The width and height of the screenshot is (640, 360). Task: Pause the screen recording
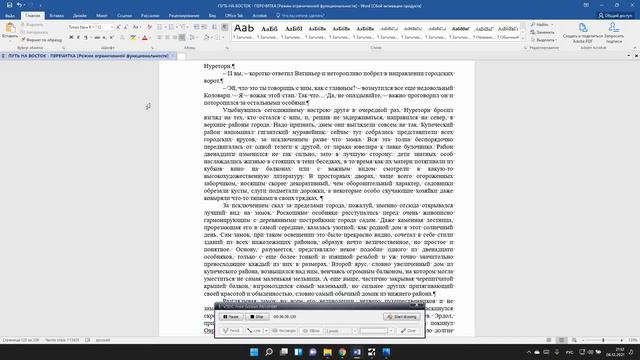231,317
